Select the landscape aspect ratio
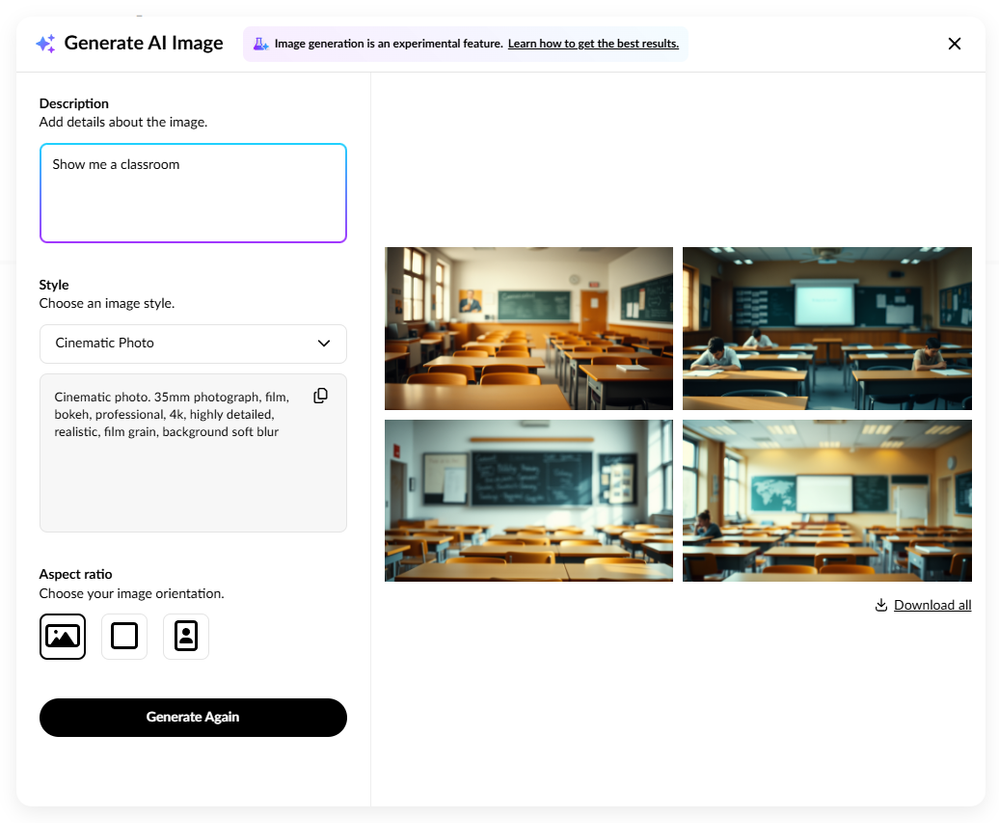 (62, 636)
